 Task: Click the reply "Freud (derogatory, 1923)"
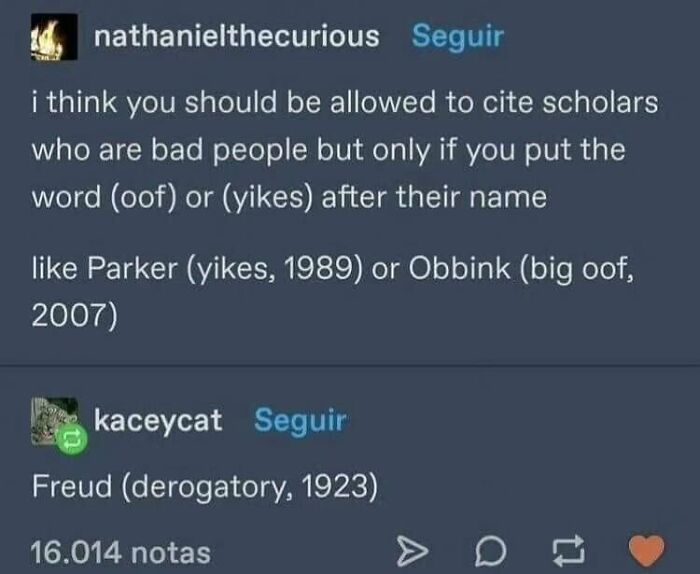tap(205, 487)
